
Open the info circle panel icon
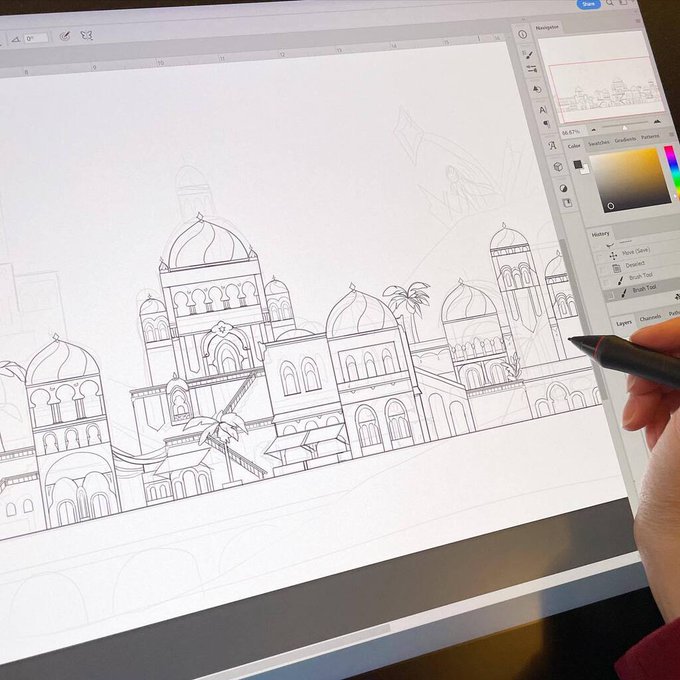(x=522, y=34)
